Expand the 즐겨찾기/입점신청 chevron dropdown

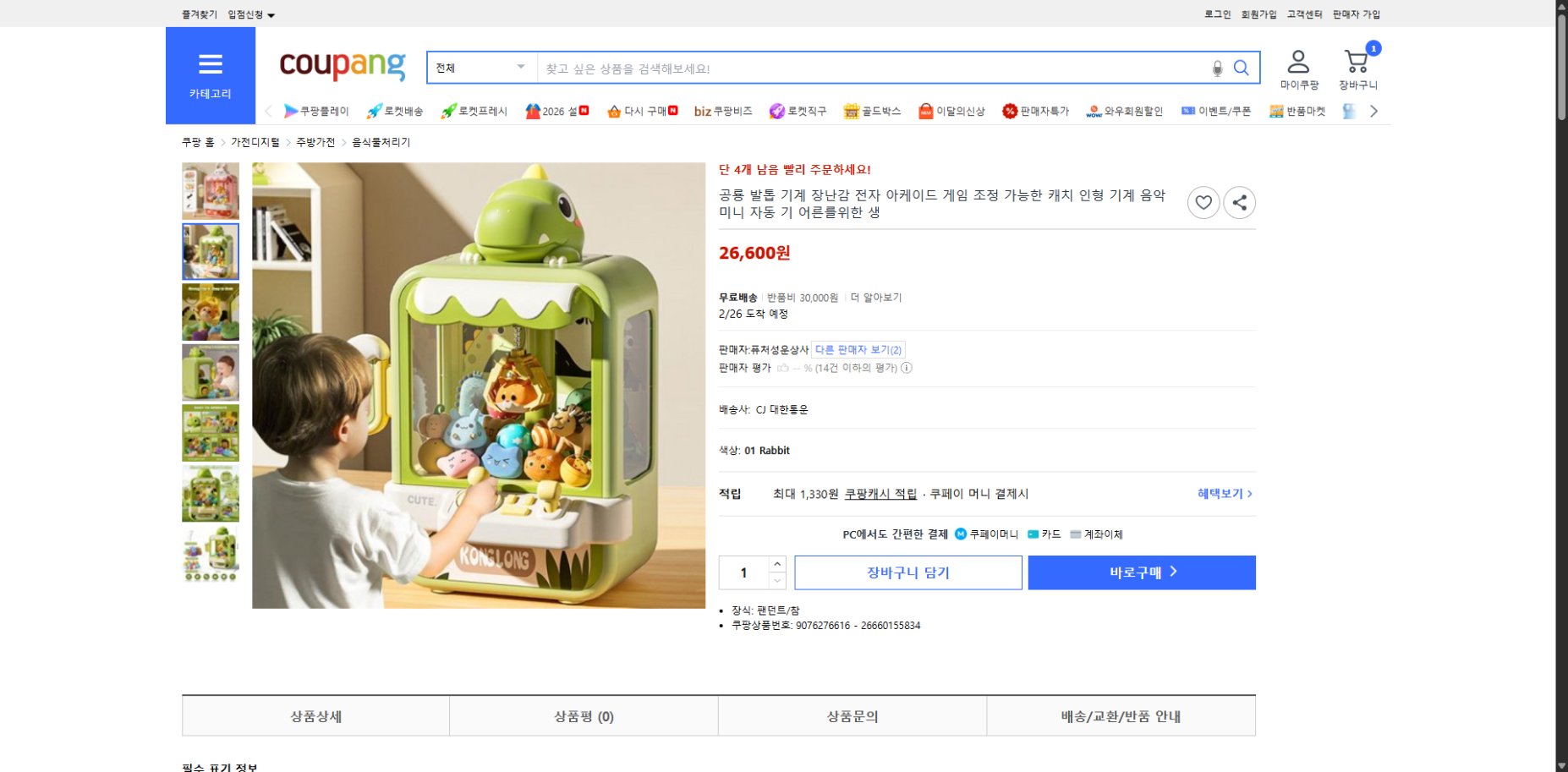[272, 14]
